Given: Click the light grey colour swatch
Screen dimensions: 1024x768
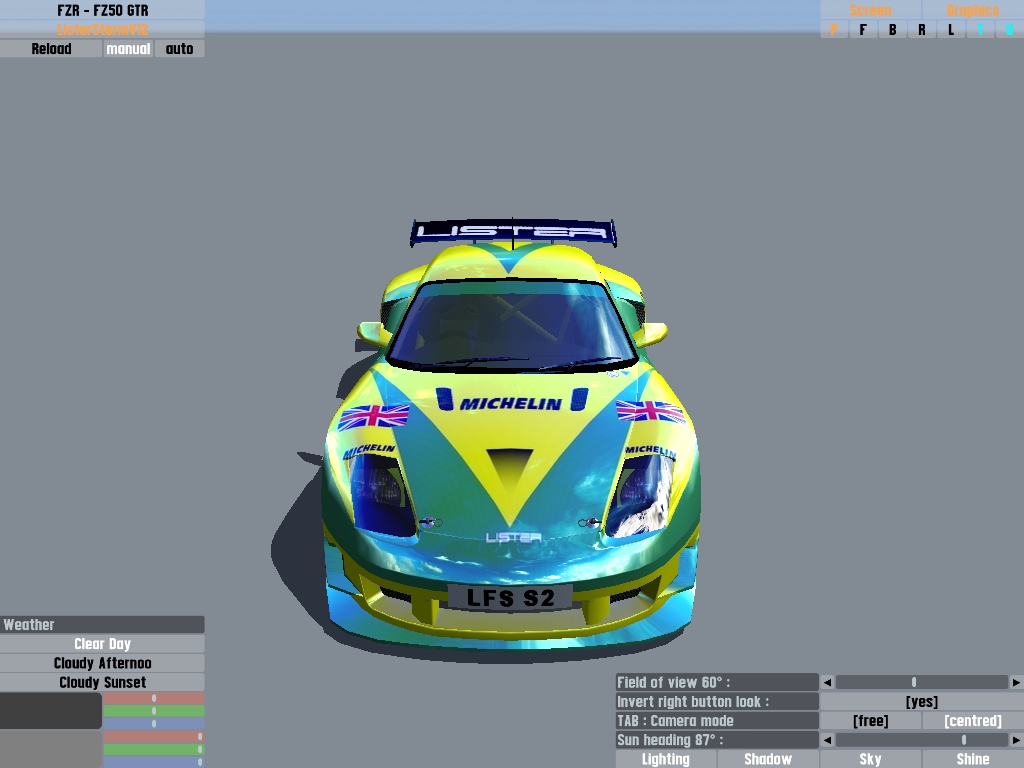Looking at the screenshot, I should click(50, 749).
